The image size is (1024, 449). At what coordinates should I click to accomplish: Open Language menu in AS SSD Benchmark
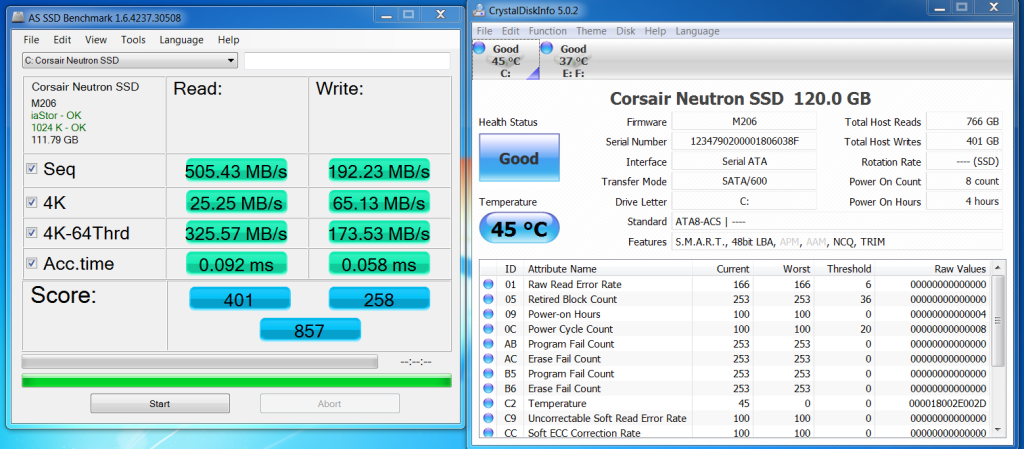182,40
